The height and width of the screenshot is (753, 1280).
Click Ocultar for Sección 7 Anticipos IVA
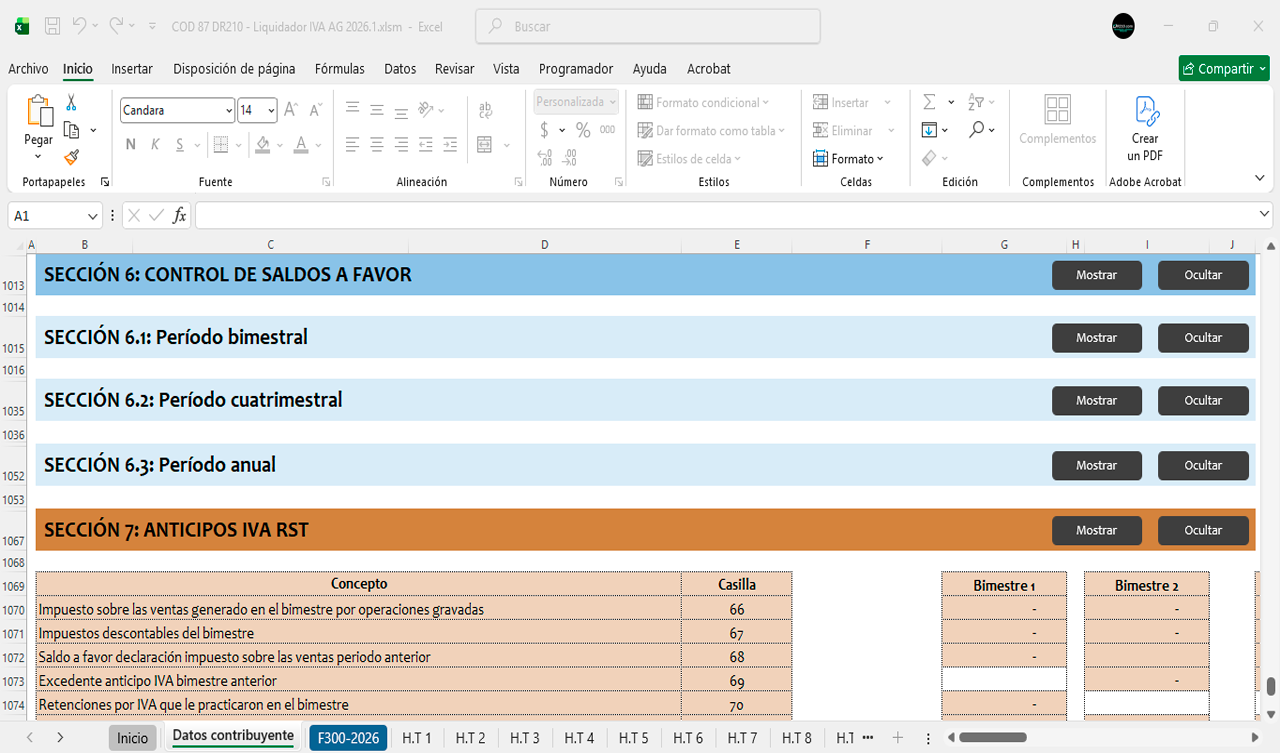(x=1203, y=530)
